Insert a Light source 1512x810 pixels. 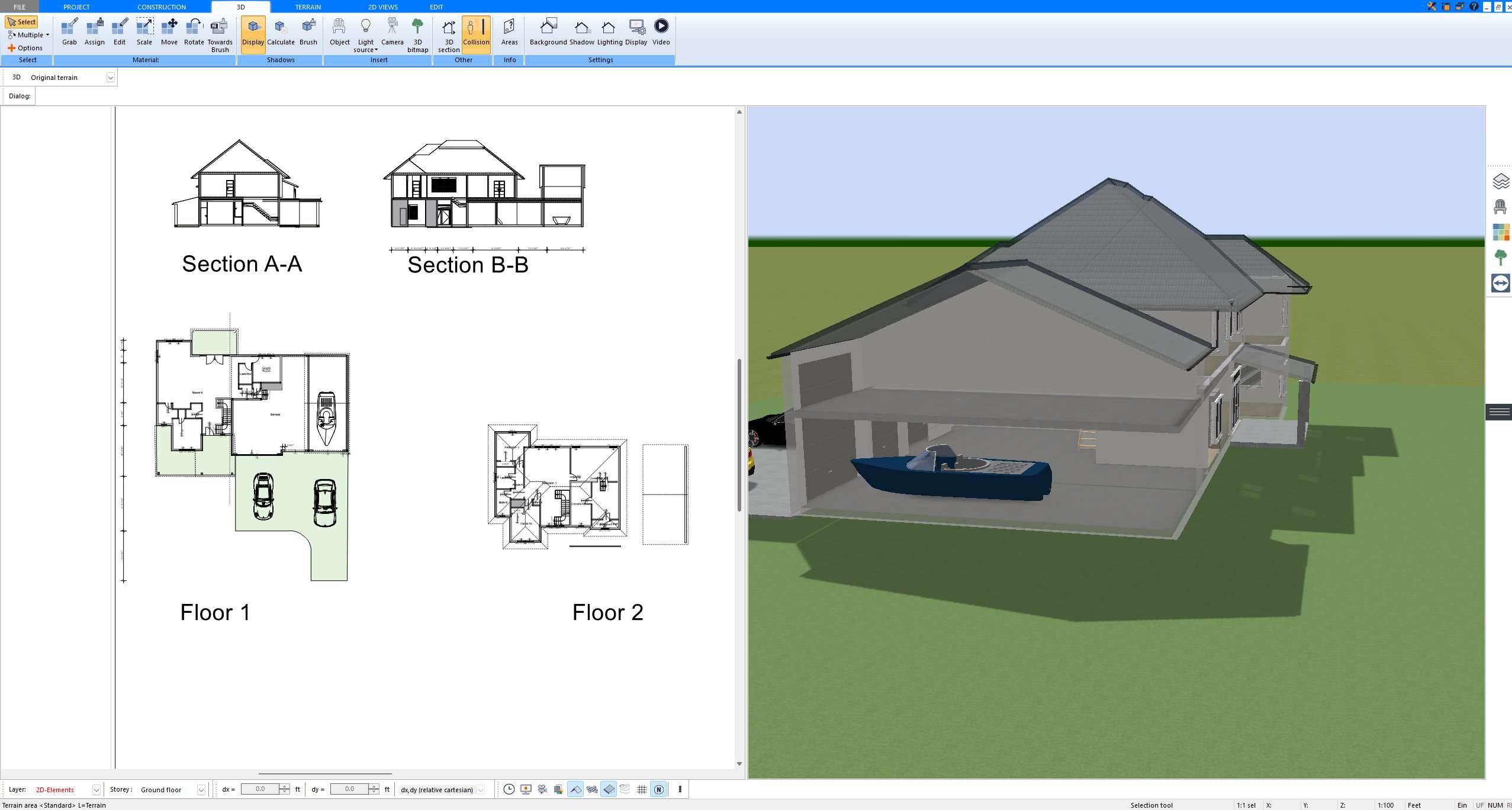coord(365,31)
